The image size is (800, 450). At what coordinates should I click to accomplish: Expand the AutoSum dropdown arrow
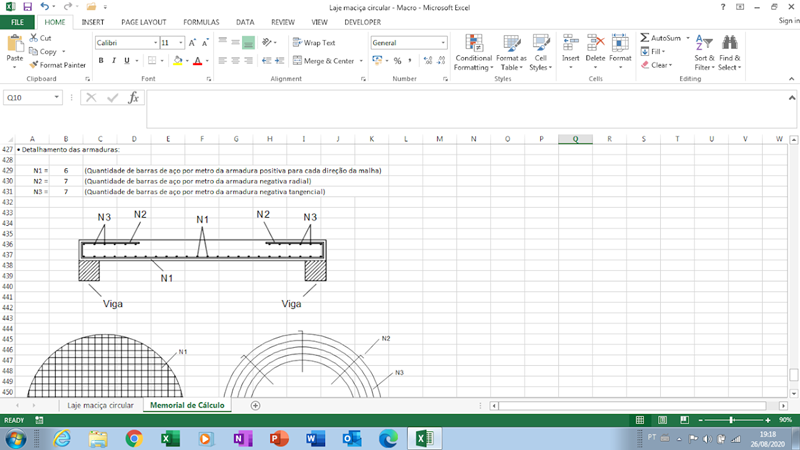pos(688,38)
